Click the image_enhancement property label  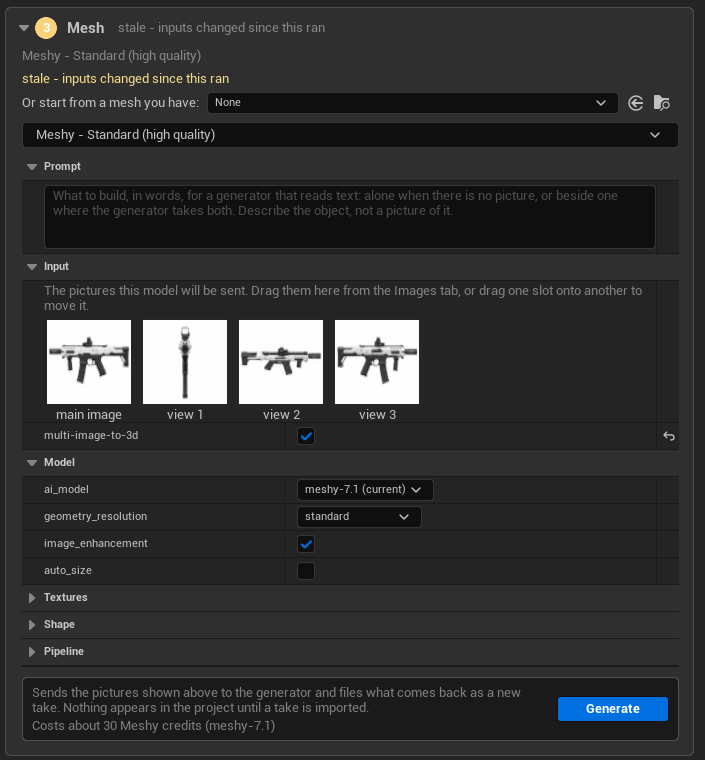tap(96, 543)
